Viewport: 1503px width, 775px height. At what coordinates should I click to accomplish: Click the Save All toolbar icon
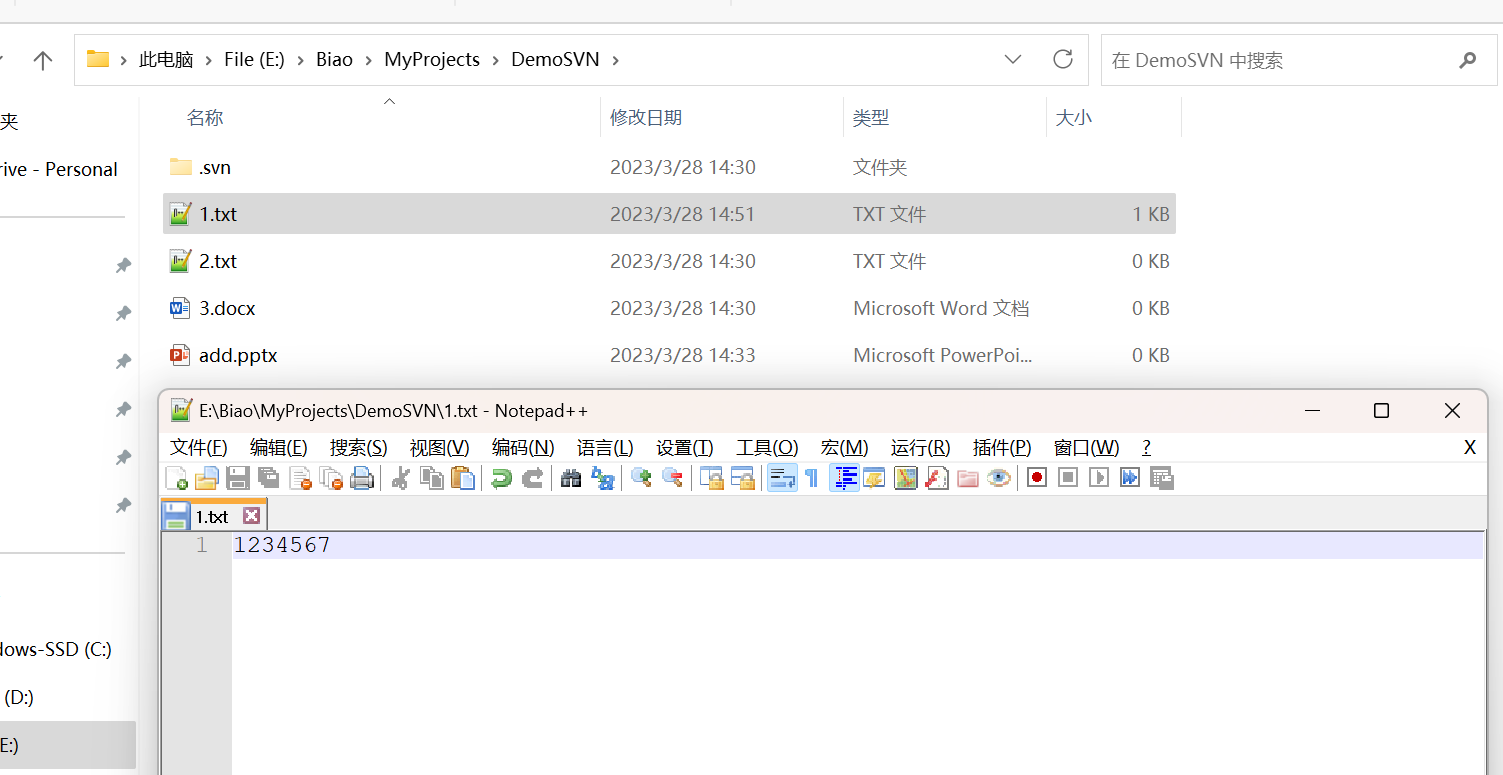tap(268, 478)
